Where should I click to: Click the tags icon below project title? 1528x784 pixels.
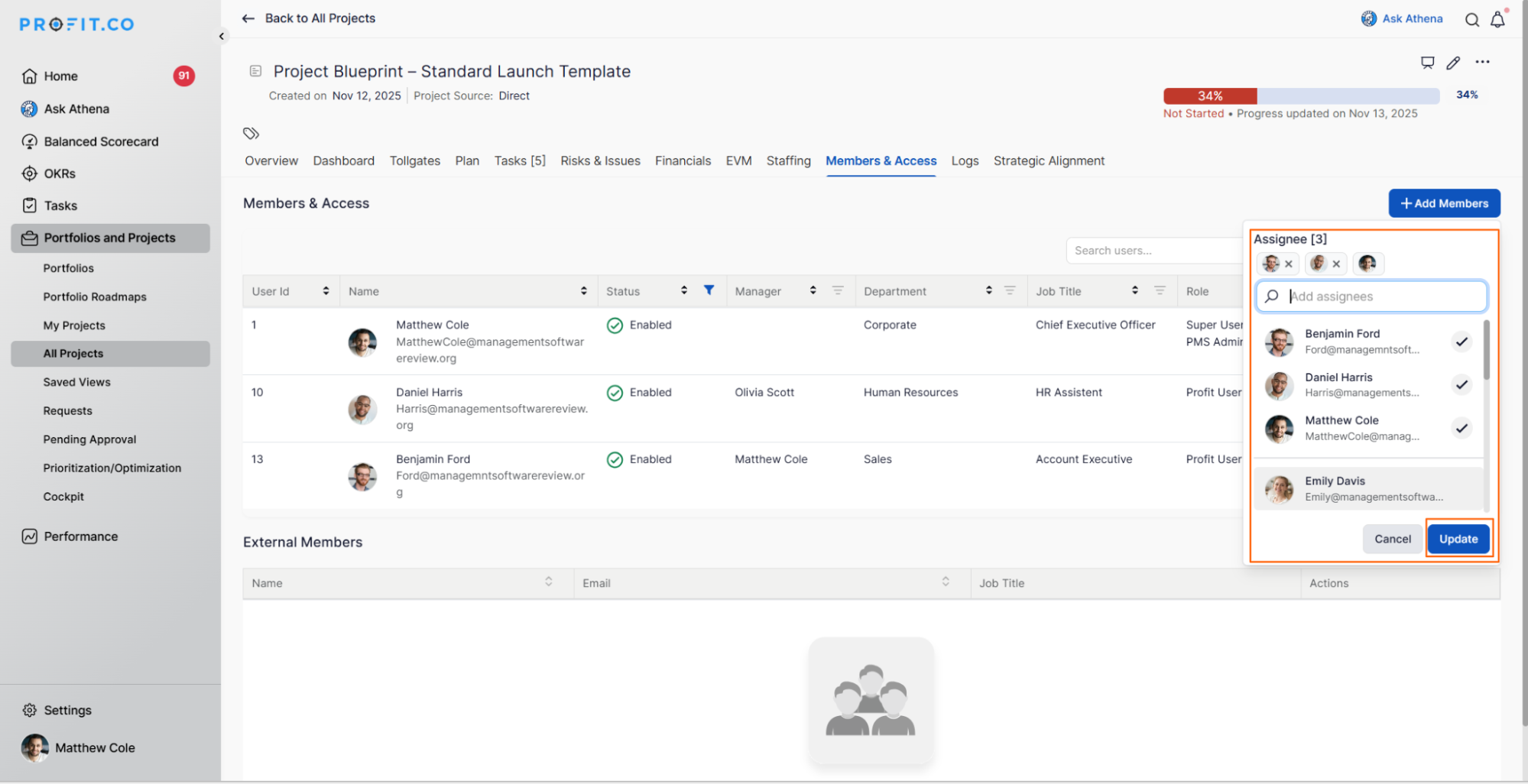[x=251, y=134]
